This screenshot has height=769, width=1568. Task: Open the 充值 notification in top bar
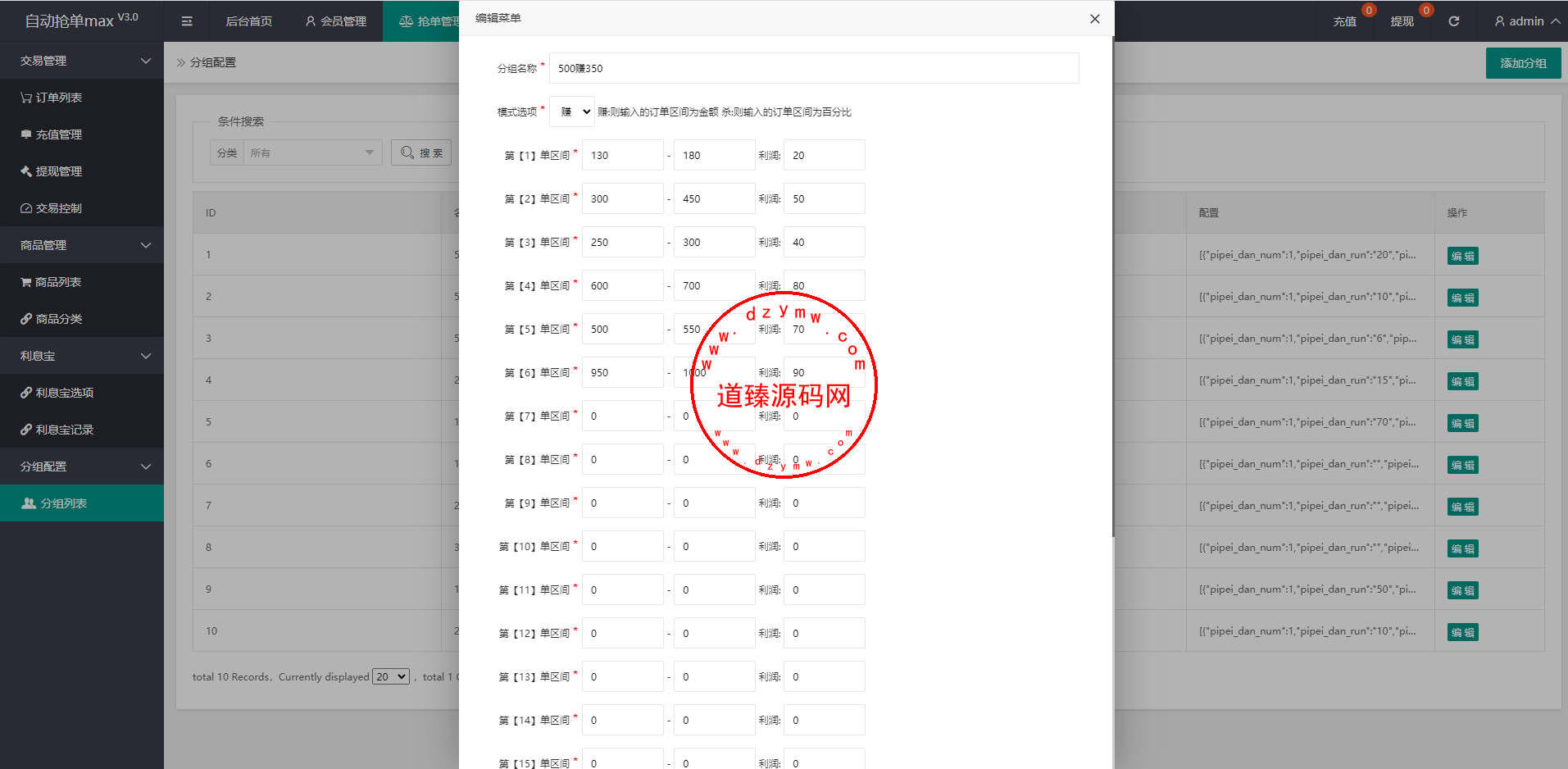pos(1345,21)
